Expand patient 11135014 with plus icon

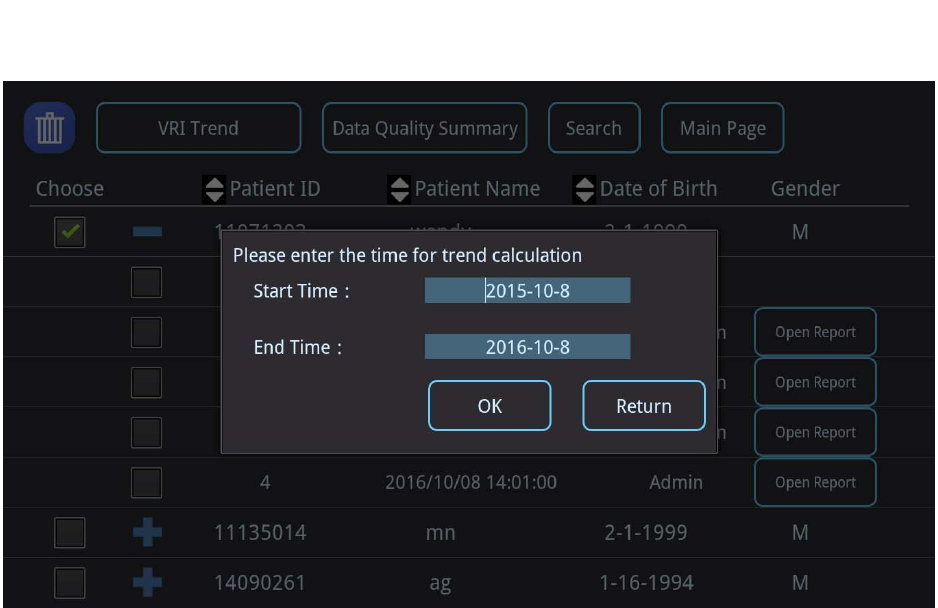coord(147,532)
